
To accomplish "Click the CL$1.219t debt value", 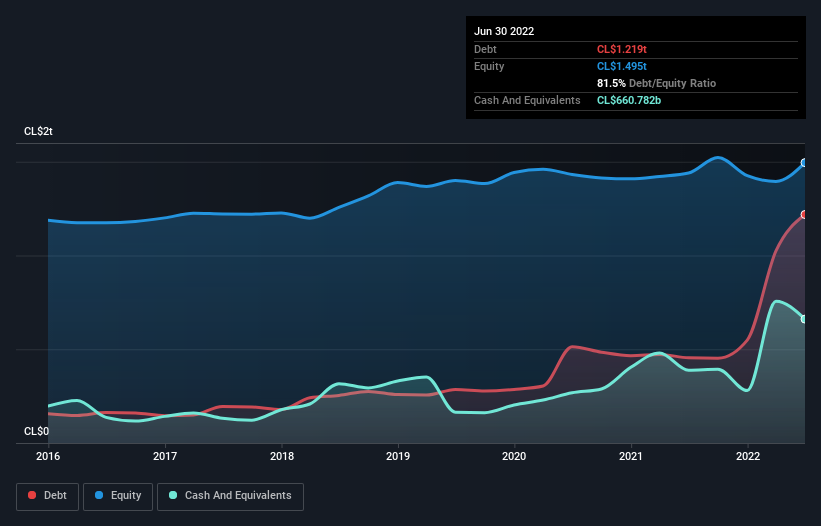I will (x=622, y=49).
